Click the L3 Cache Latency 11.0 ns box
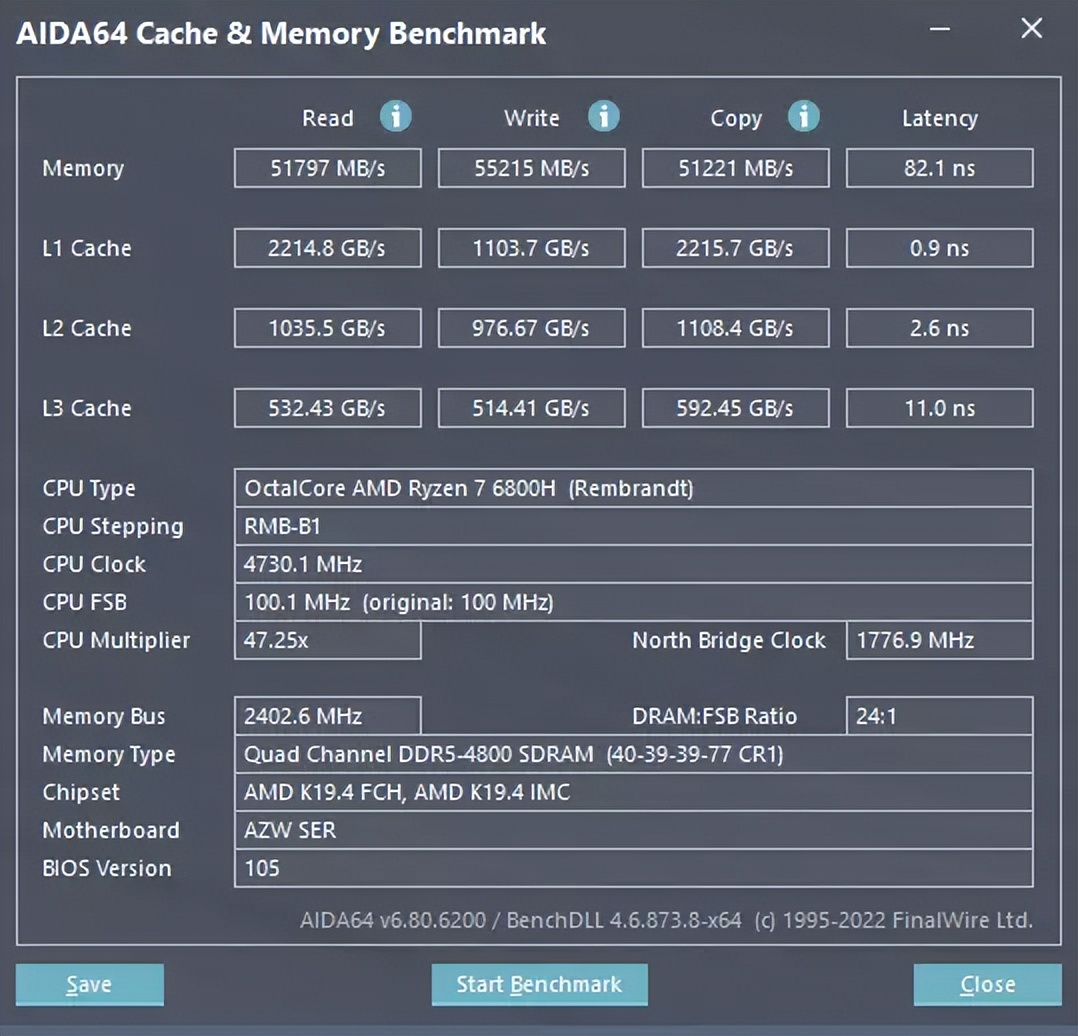The width and height of the screenshot is (1078, 1036). click(939, 408)
